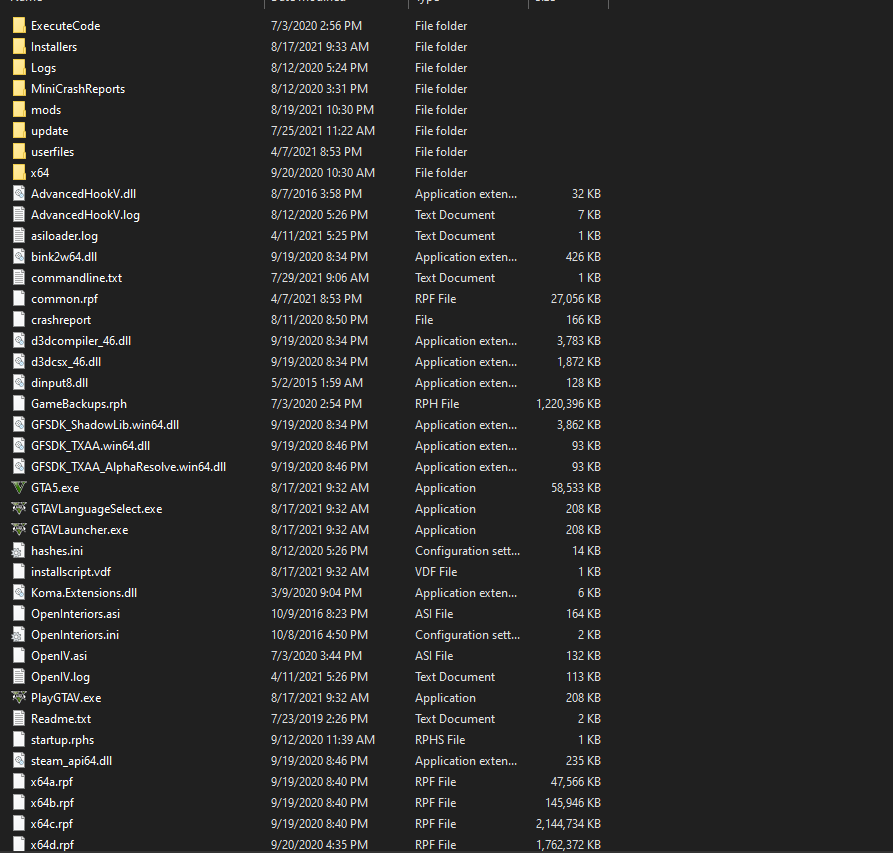Click the common.rpf file icon

click(x=19, y=299)
